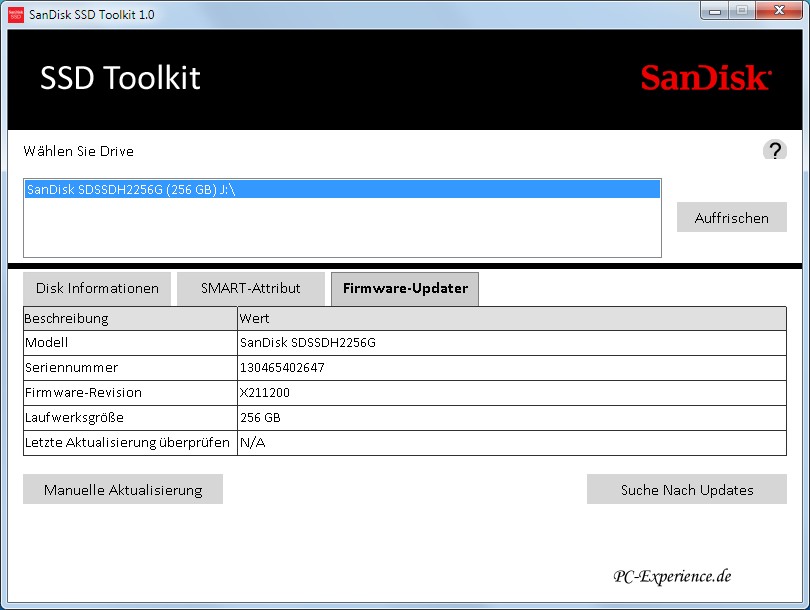Click the Wählen Sie Drive label
This screenshot has height=610, width=810.
click(x=79, y=151)
